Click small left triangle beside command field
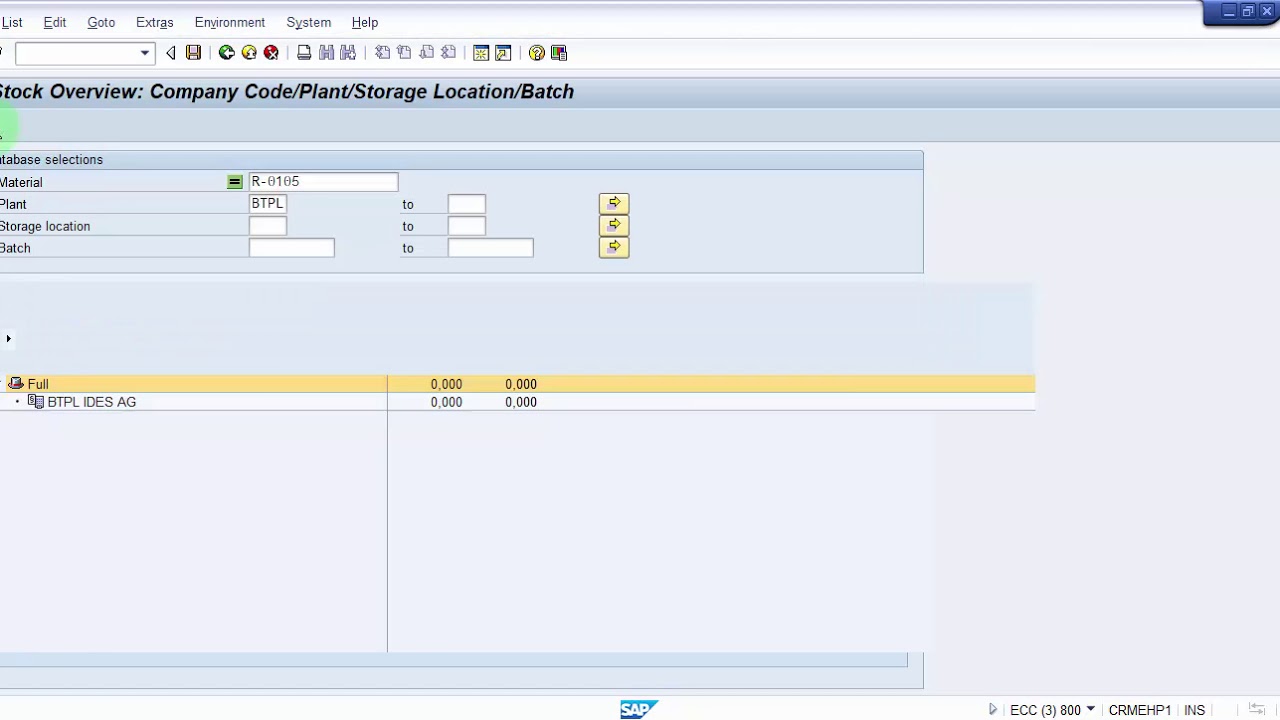1280x720 pixels. pyautogui.click(x=171, y=53)
